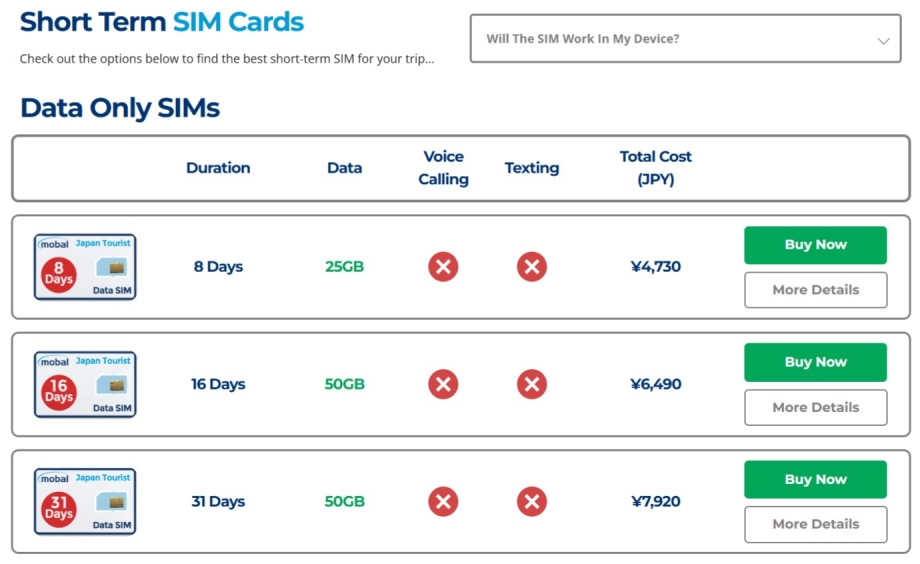Click the texting X icon for 31 Days
Viewport: 920px width, 564px height.
[x=532, y=501]
